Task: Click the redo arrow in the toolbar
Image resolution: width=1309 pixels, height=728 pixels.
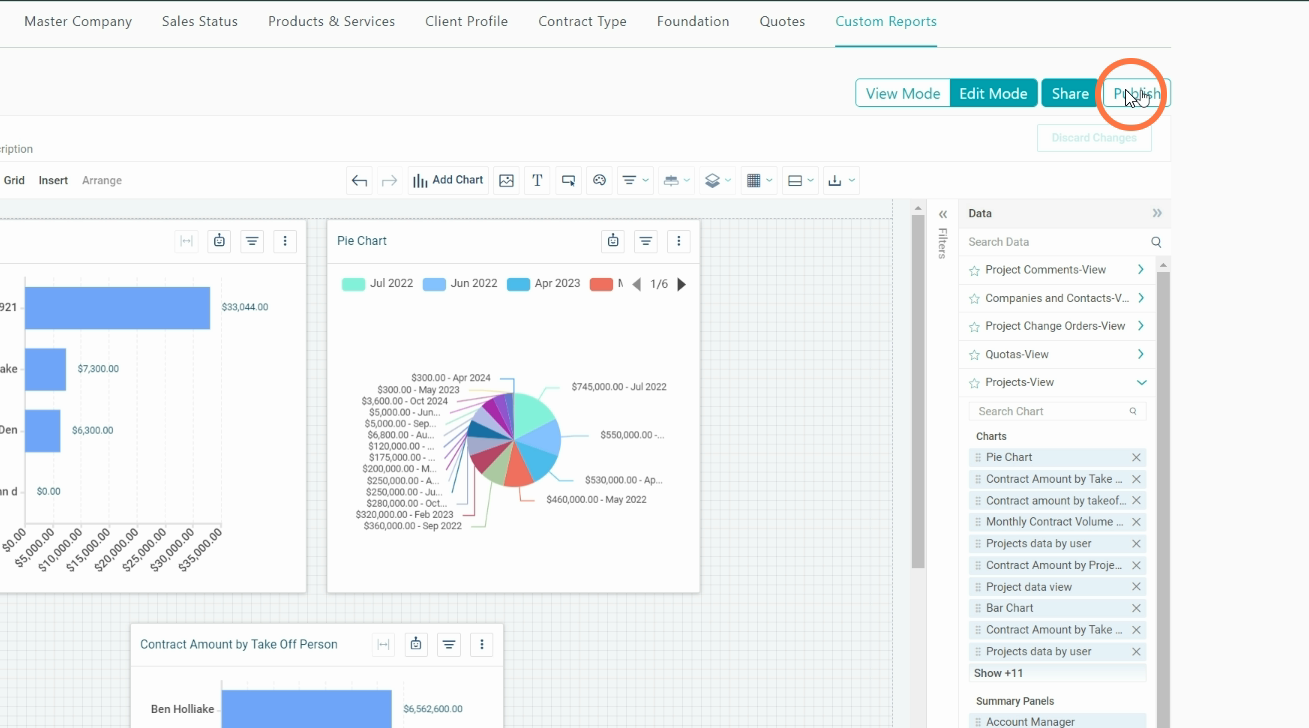Action: point(390,181)
